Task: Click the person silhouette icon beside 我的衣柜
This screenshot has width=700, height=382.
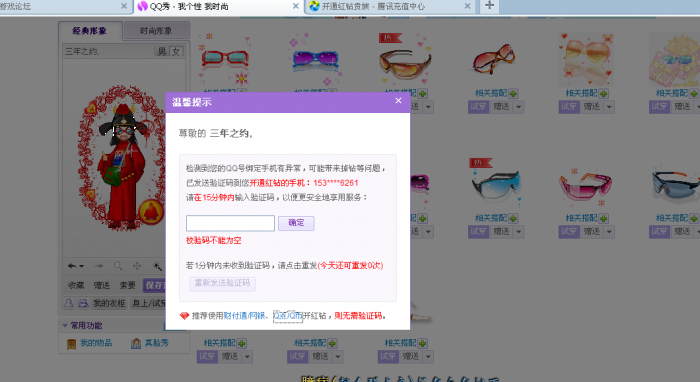Action: [x=69, y=303]
